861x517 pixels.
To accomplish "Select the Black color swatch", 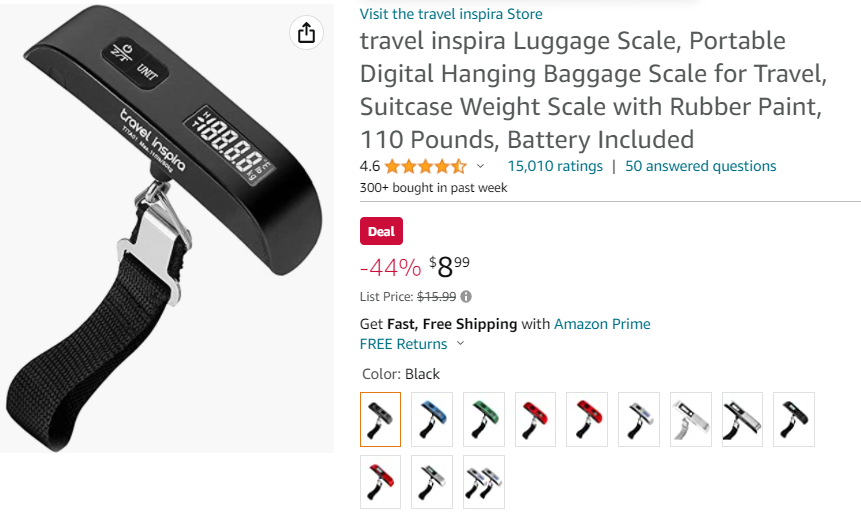I will tap(381, 419).
